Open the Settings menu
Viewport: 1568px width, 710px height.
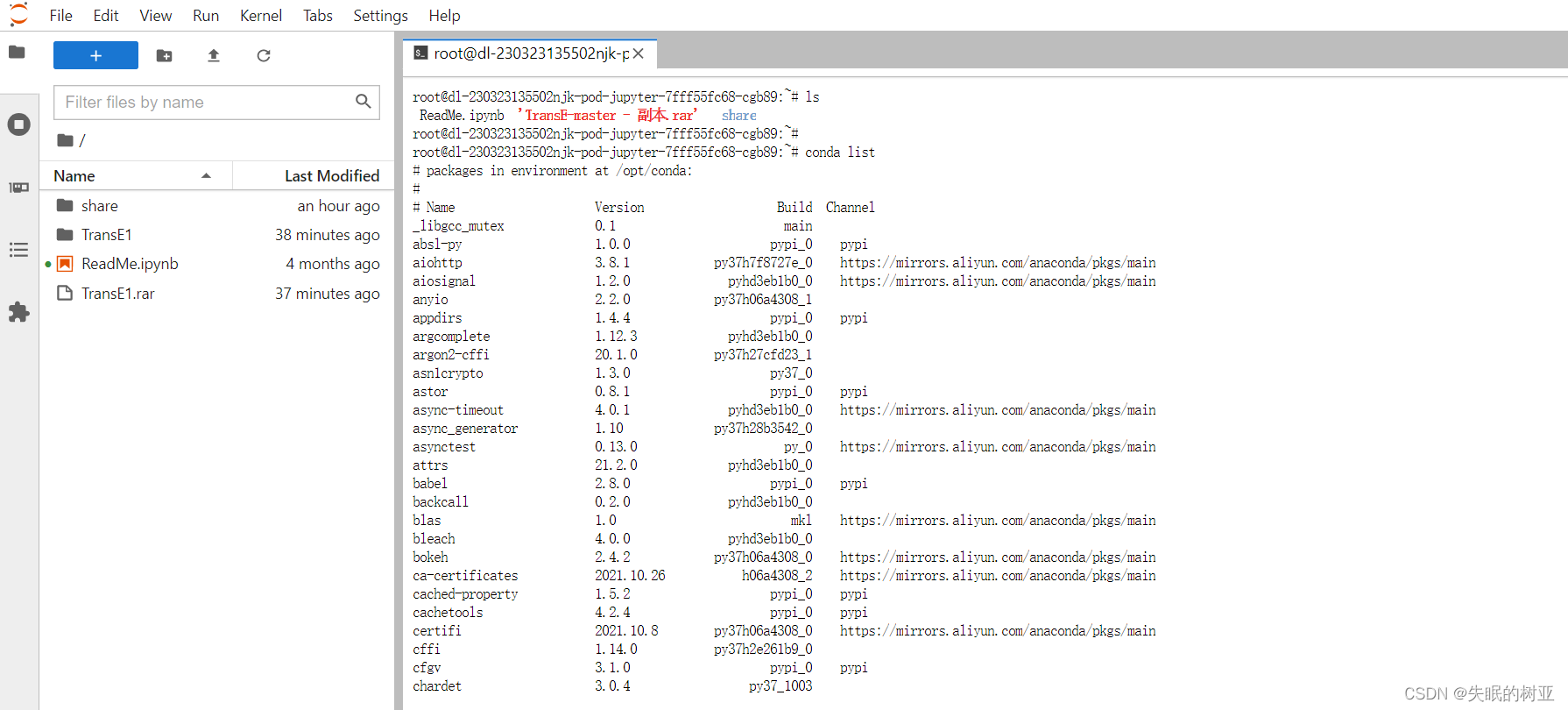(380, 16)
